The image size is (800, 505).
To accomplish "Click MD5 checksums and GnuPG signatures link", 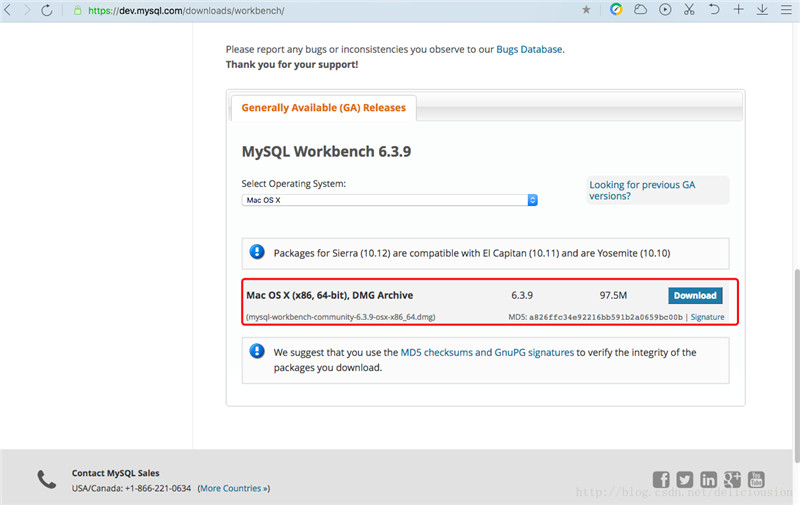I will coord(487,353).
